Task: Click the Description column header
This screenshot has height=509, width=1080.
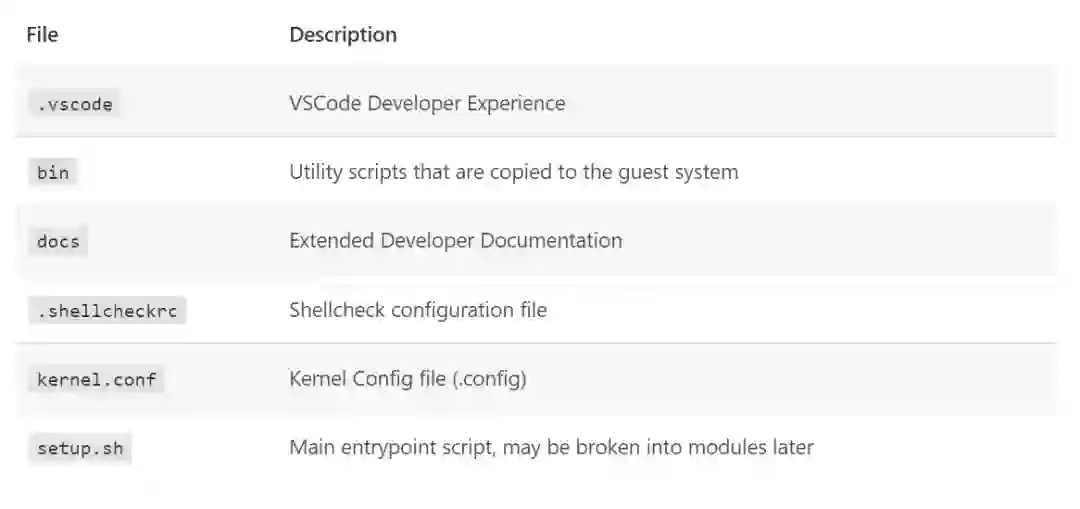Action: click(343, 35)
